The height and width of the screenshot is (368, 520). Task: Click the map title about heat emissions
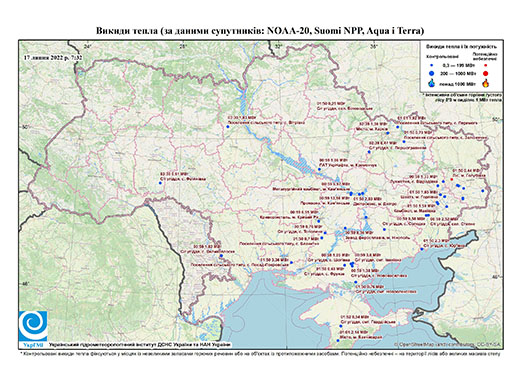coord(260,31)
